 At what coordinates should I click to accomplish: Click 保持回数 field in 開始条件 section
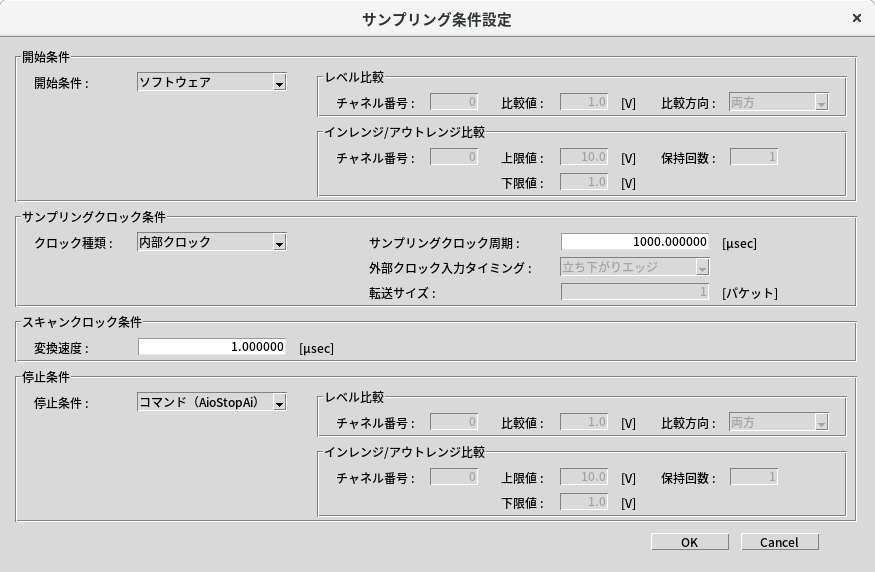754,157
